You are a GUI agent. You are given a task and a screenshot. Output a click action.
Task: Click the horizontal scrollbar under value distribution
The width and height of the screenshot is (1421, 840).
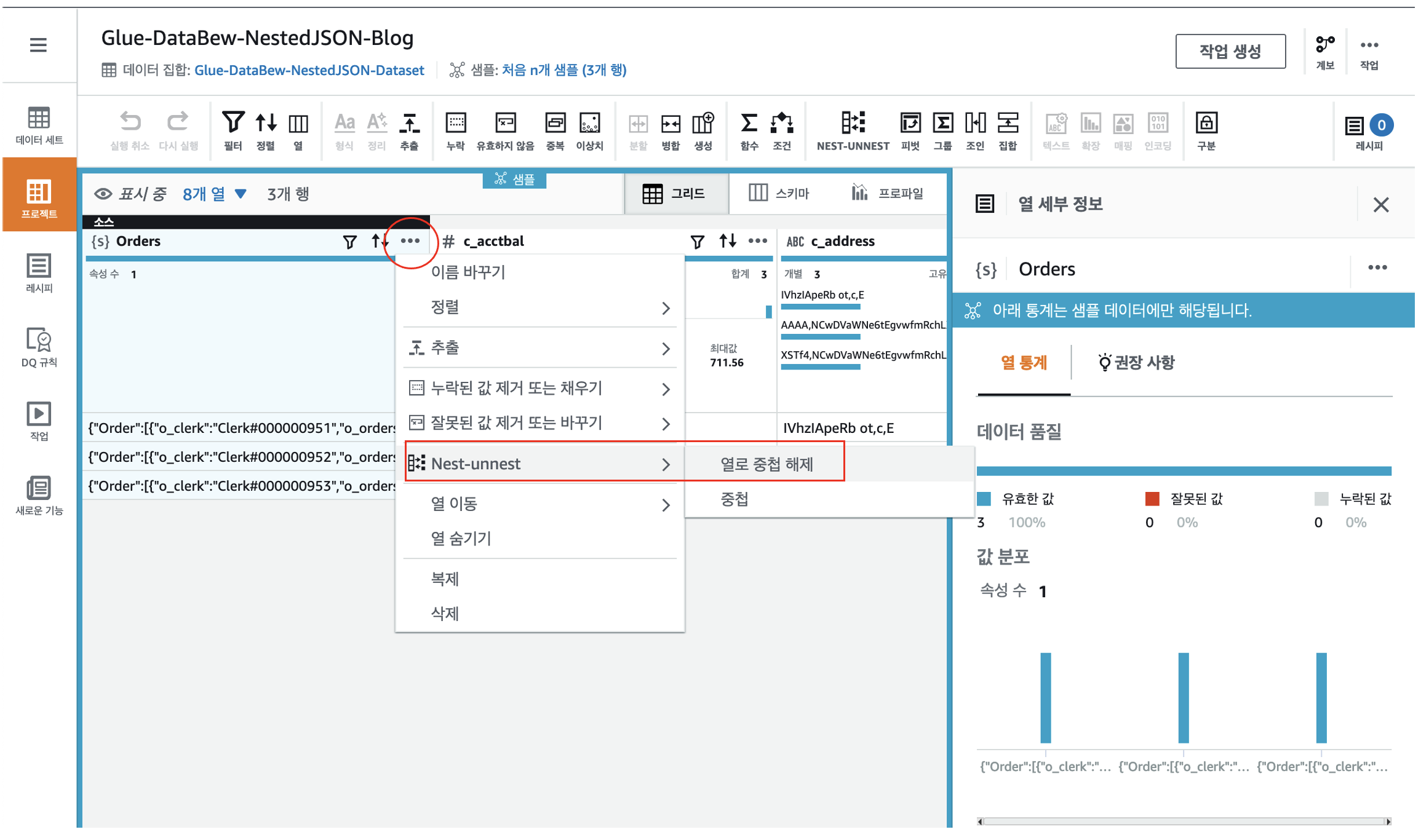tap(1183, 821)
